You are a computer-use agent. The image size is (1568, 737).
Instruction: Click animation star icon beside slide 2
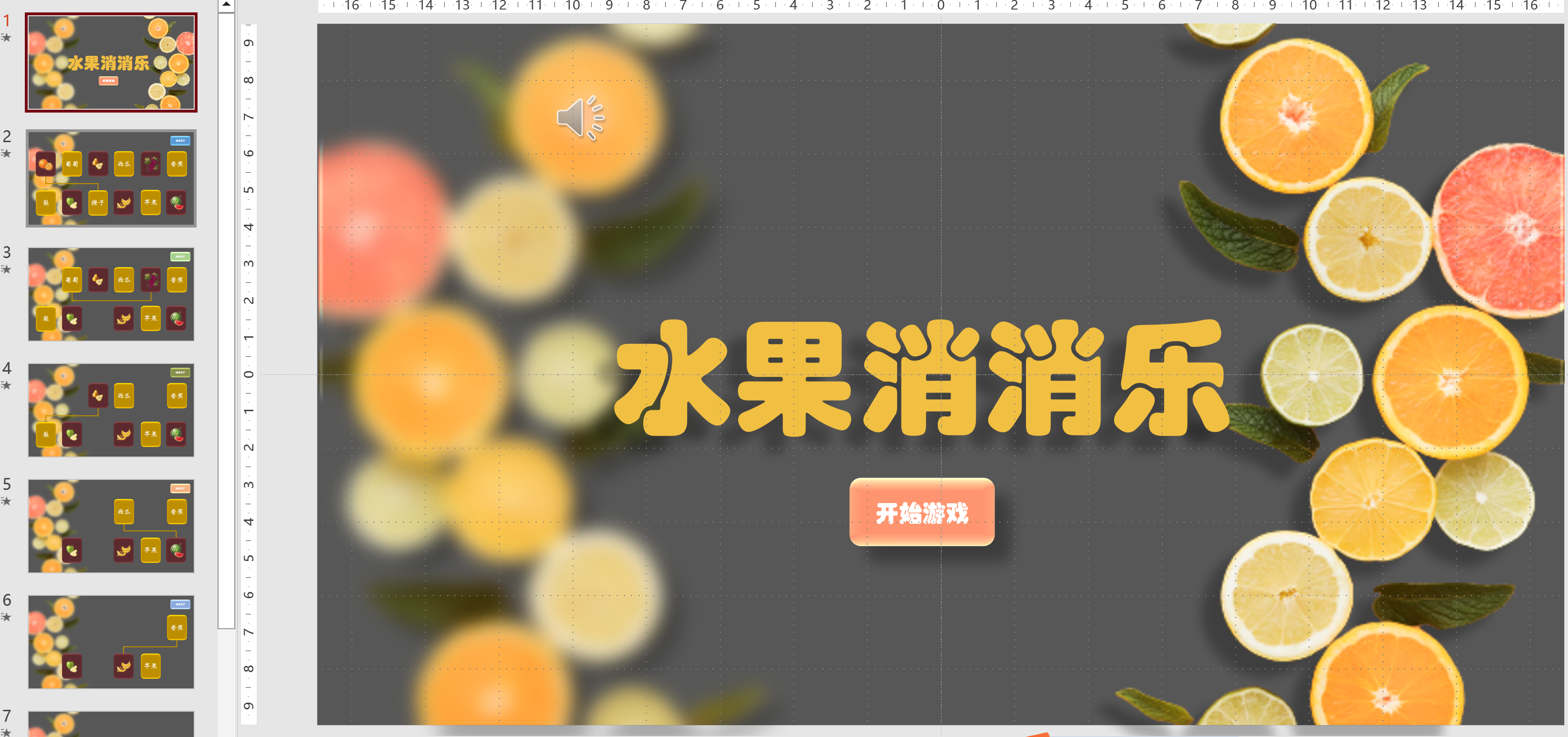[x=6, y=154]
